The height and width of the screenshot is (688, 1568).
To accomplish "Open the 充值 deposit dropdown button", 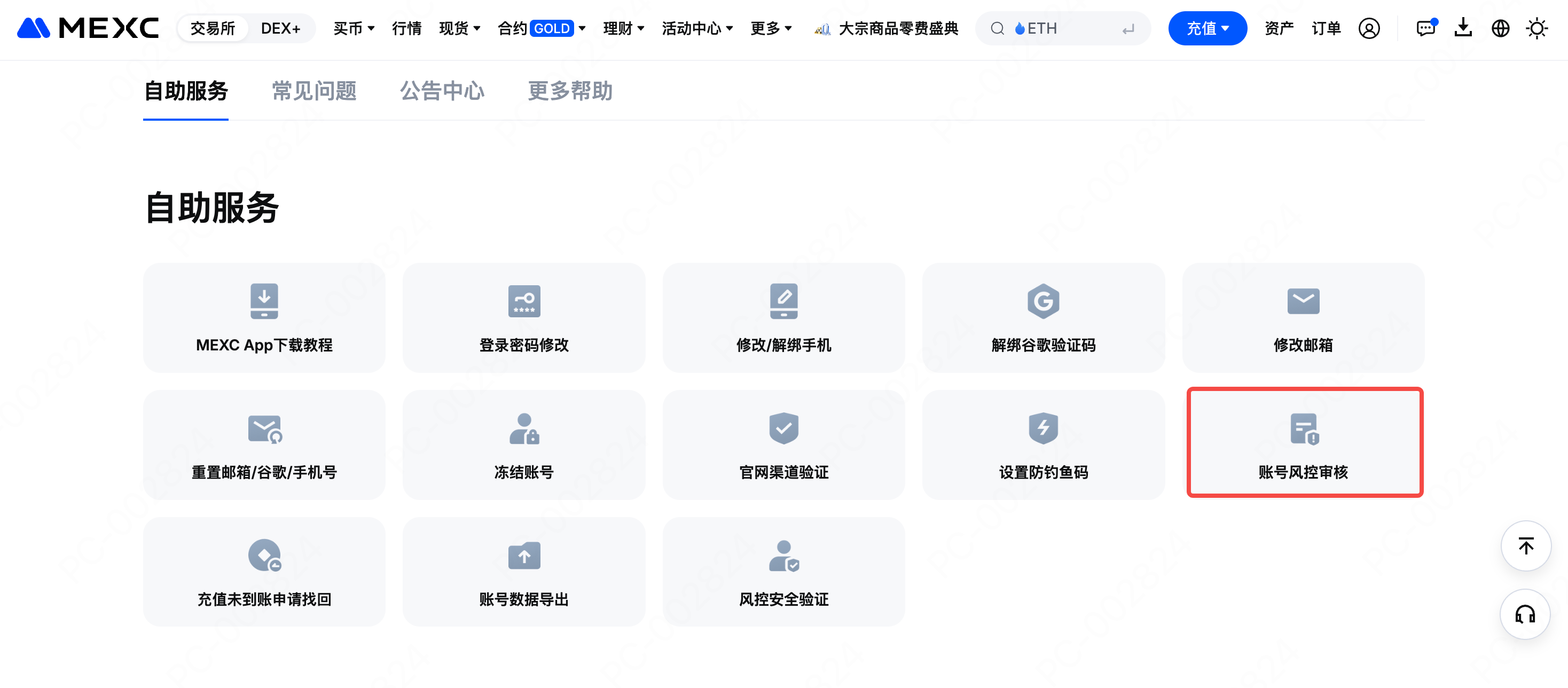I will (1207, 29).
